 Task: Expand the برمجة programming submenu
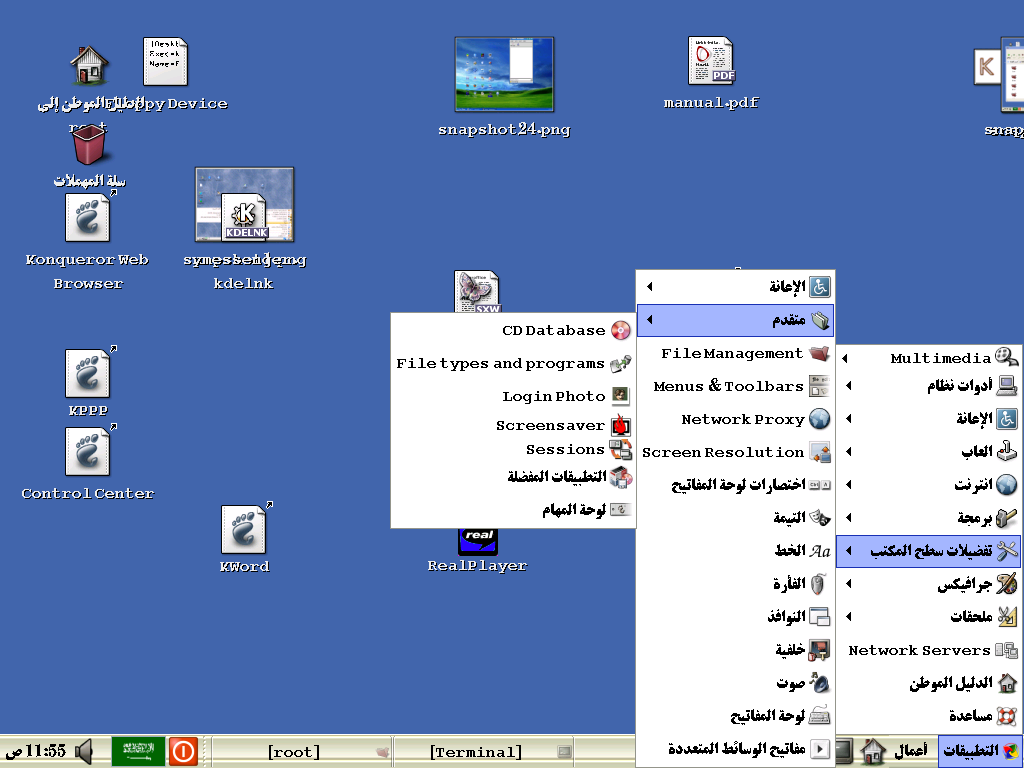pos(929,517)
